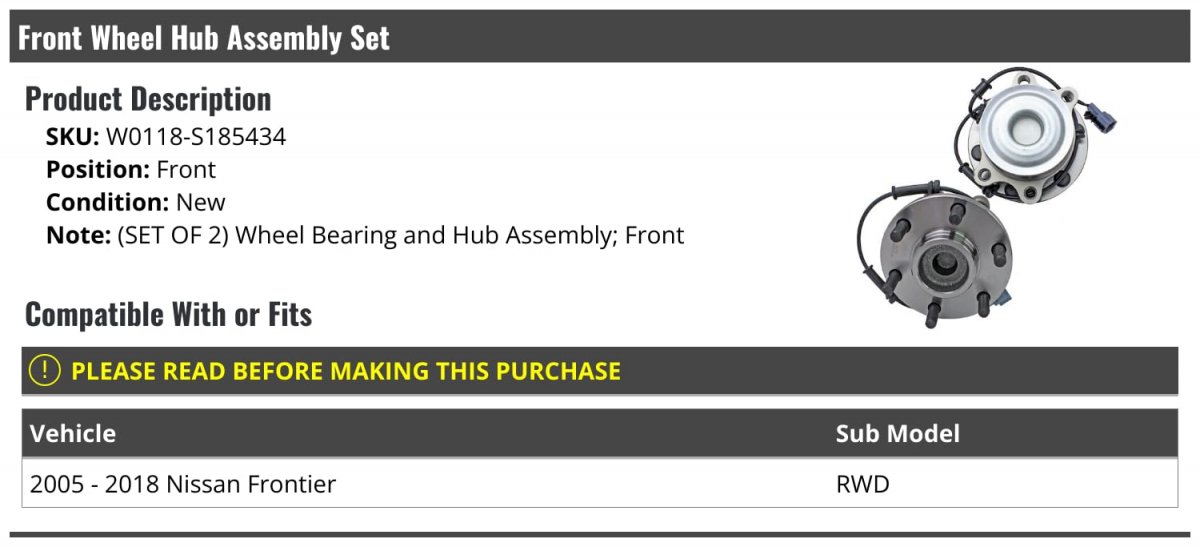This screenshot has height=547, width=1200.
Task: Click the Compatible With or Fits heading
Action: click(x=168, y=315)
